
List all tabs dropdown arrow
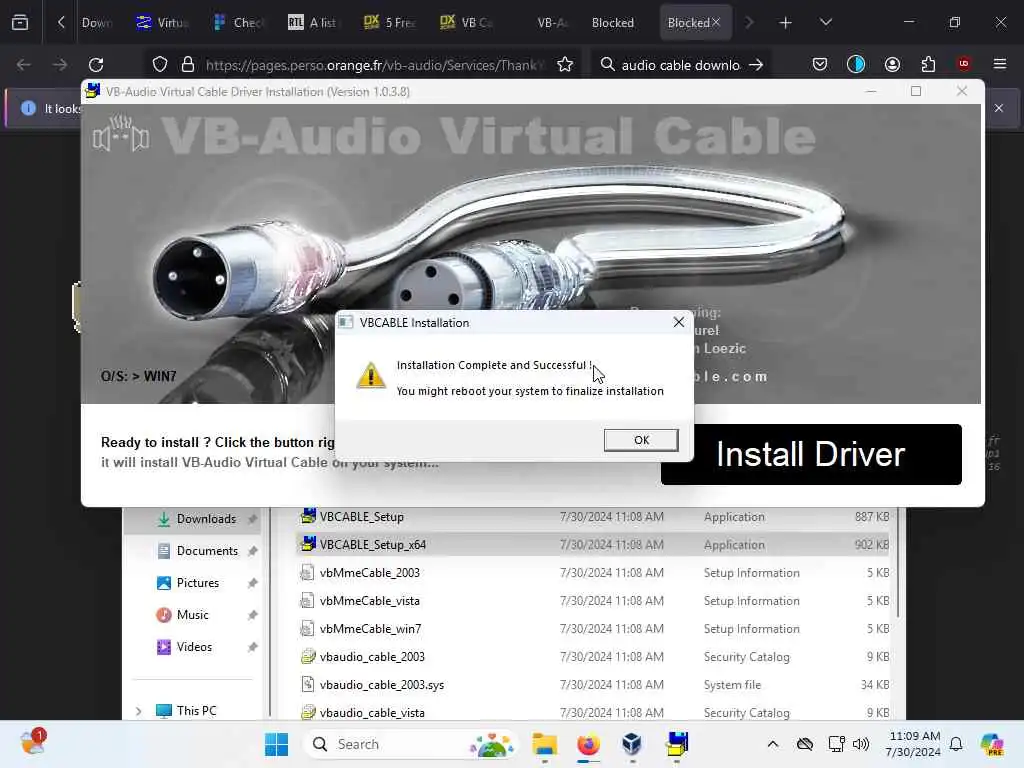click(825, 23)
